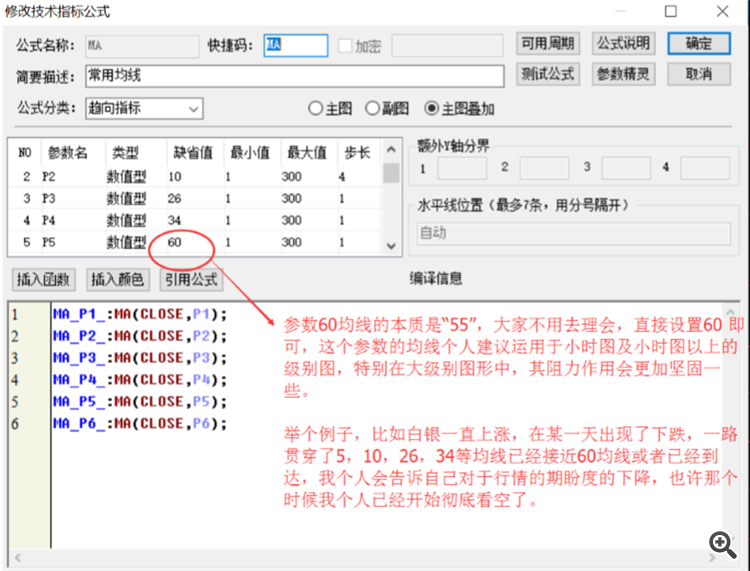Image resolution: width=750 pixels, height=571 pixels.
Task: Click extra Y-axis boundary field 4
Action: point(705,168)
